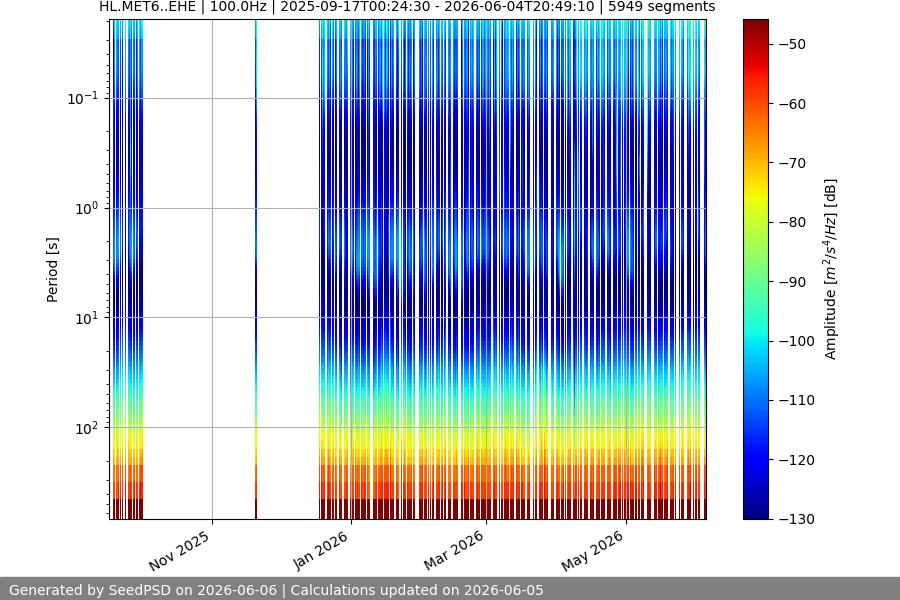Click the 10⁰ period tick label
The width and height of the screenshot is (900, 600).
[87, 208]
